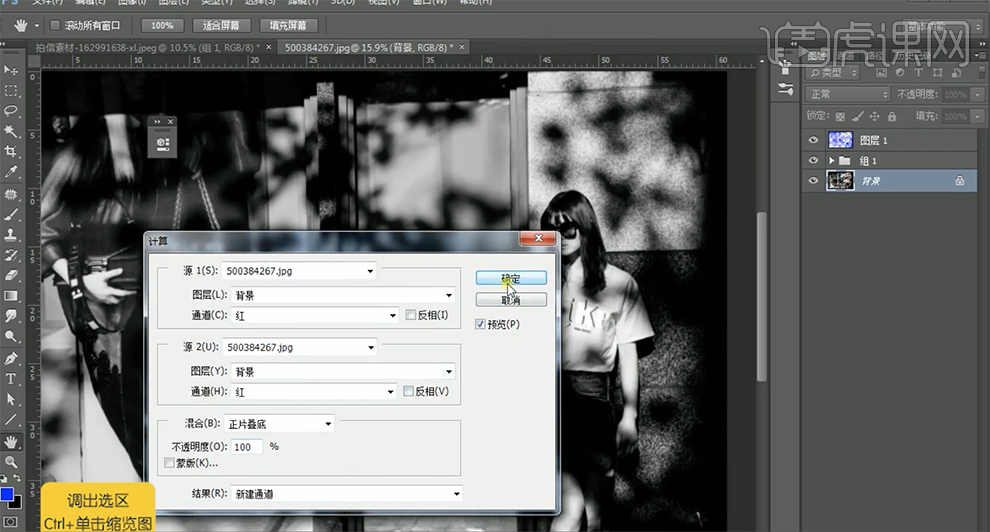Filter layers by smart object icon

click(x=957, y=73)
